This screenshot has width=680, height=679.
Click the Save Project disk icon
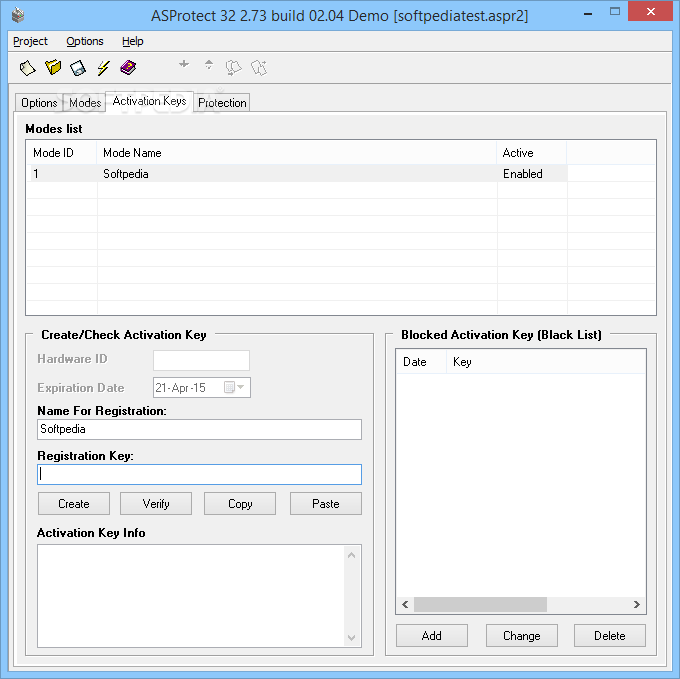coord(78,68)
